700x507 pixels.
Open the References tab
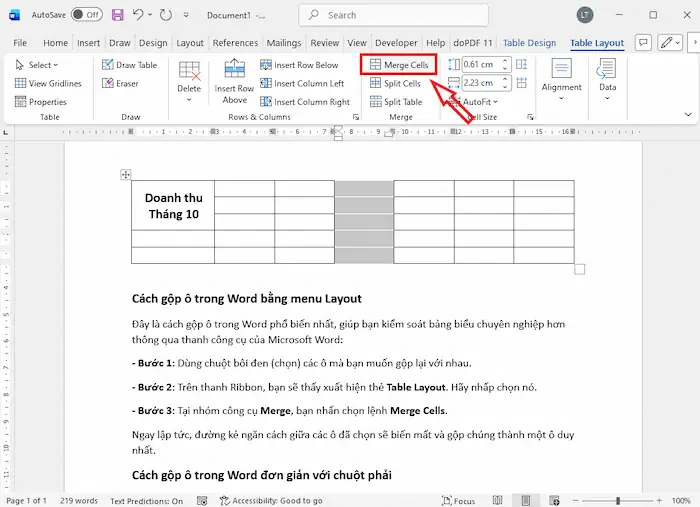(x=235, y=43)
